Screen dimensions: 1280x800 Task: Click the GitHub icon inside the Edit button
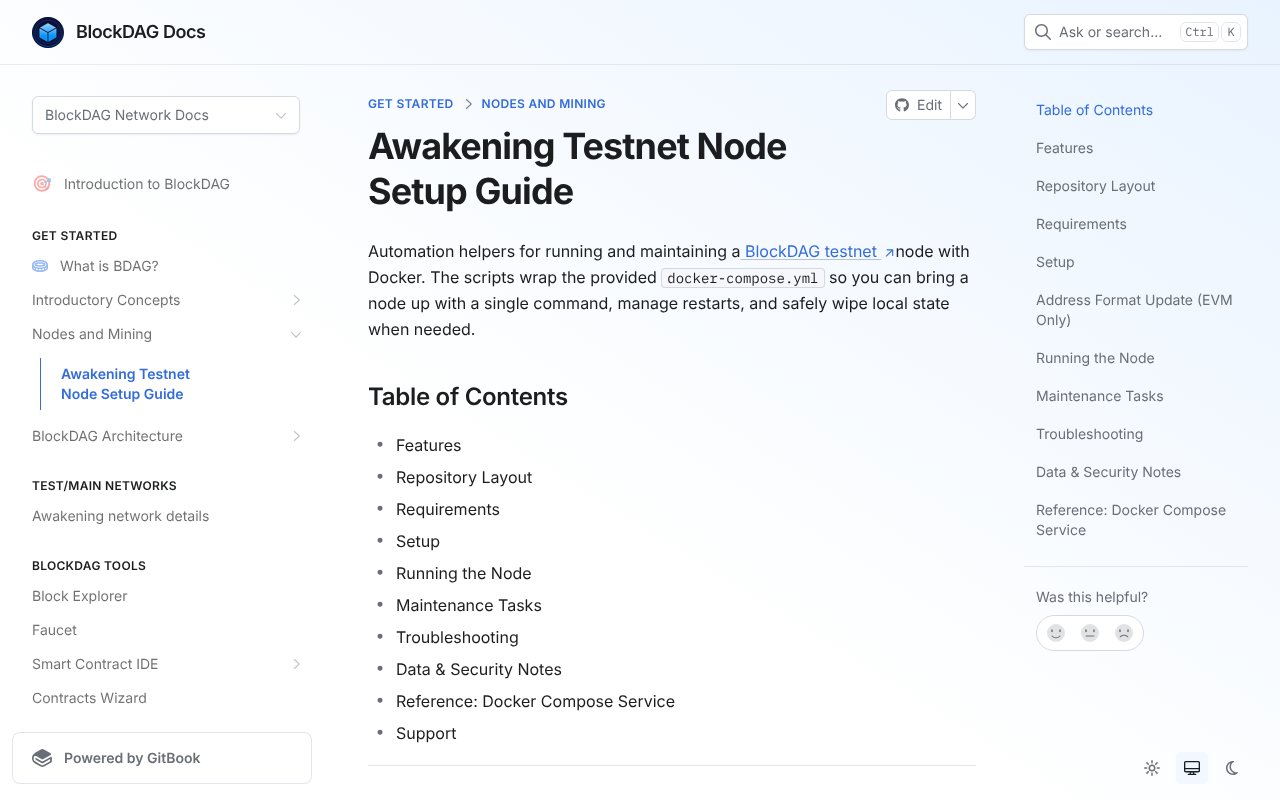click(903, 105)
